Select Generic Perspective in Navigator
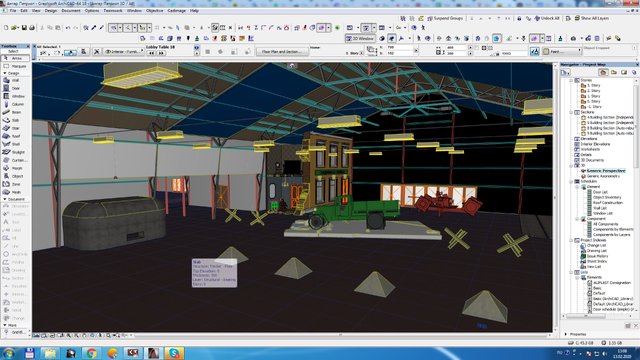Image resolution: width=640 pixels, height=360 pixels. pos(606,171)
